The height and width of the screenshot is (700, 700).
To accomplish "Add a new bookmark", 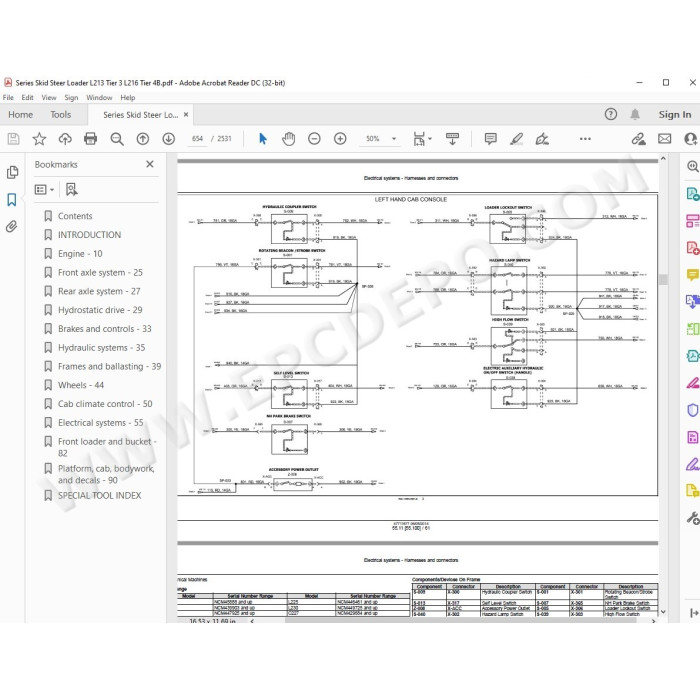I will click(71, 189).
